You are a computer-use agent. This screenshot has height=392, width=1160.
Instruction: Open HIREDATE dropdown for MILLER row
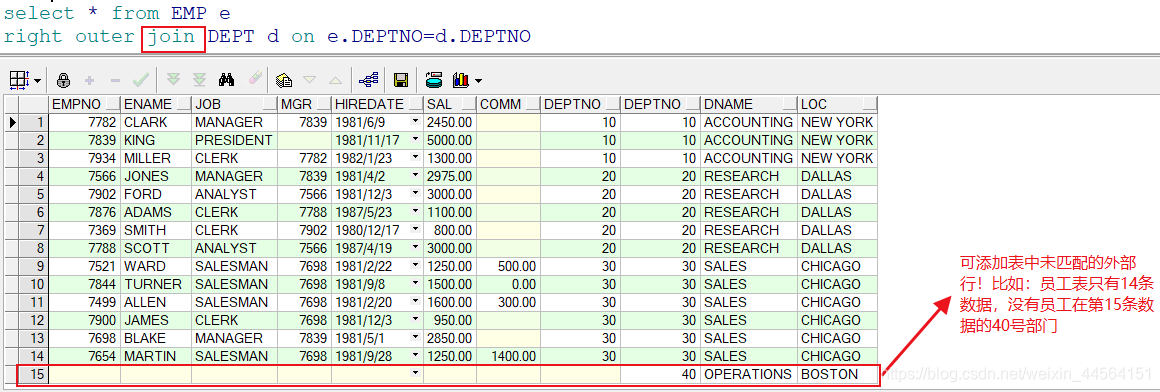coord(415,158)
